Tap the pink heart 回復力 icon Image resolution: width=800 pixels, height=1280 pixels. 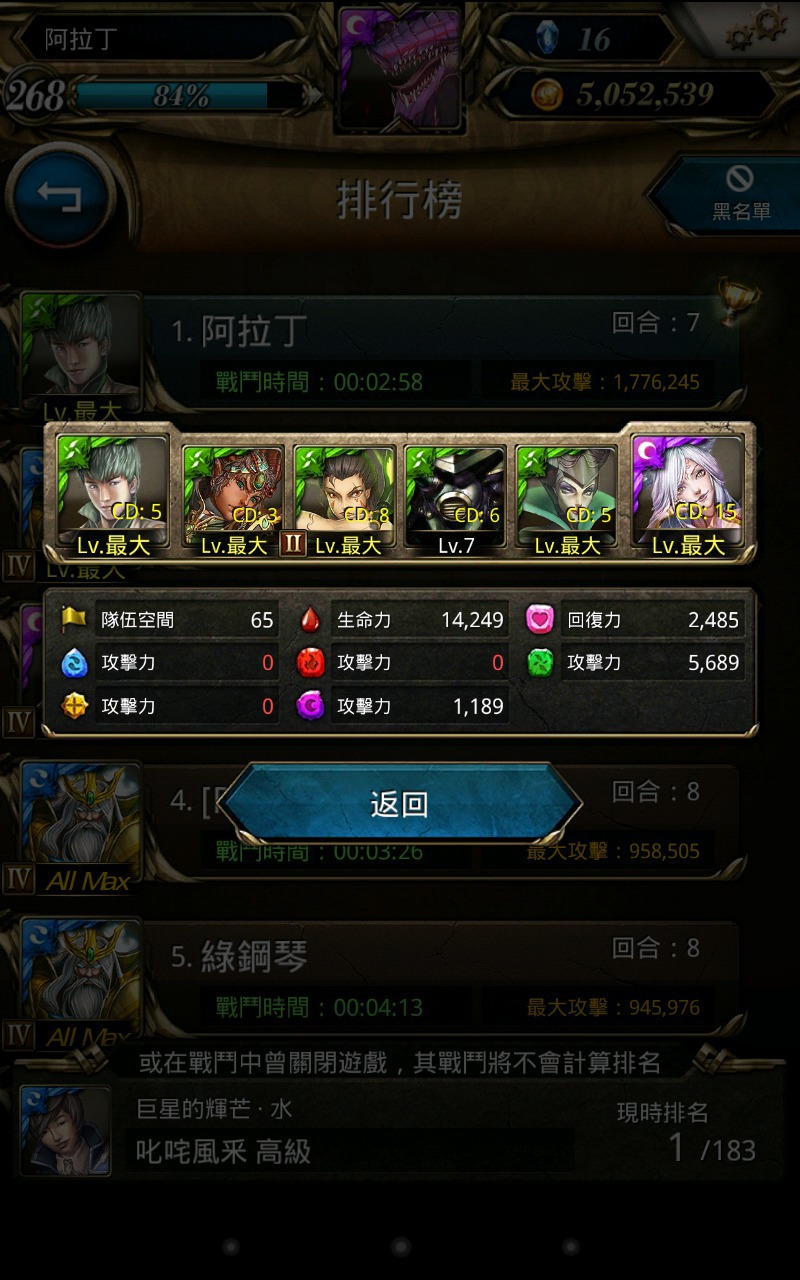coord(539,620)
